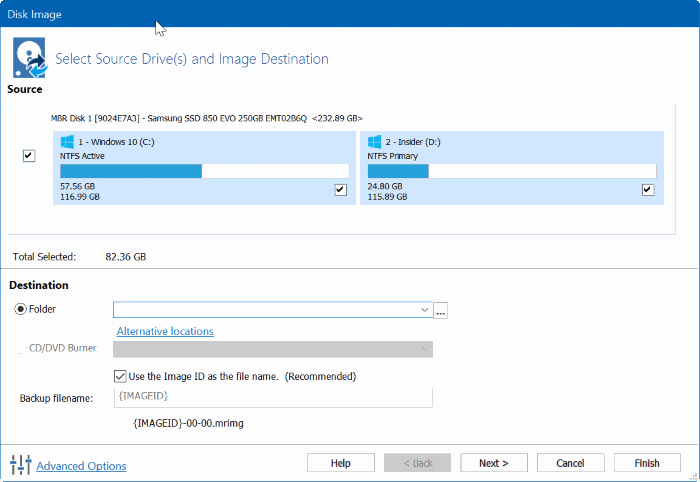Expand the destination folder dropdown arrow
The image size is (700, 482).
[x=425, y=310]
